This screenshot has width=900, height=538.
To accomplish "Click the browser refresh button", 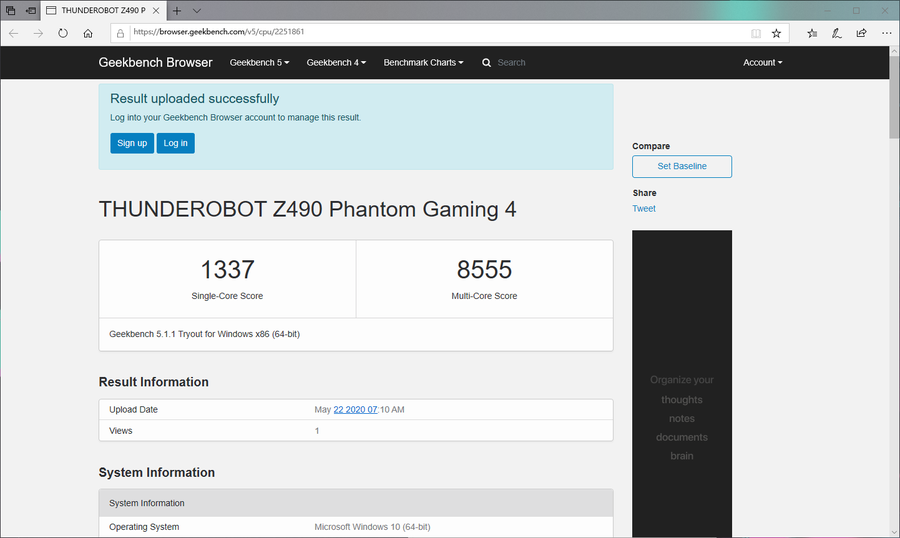I will click(62, 32).
